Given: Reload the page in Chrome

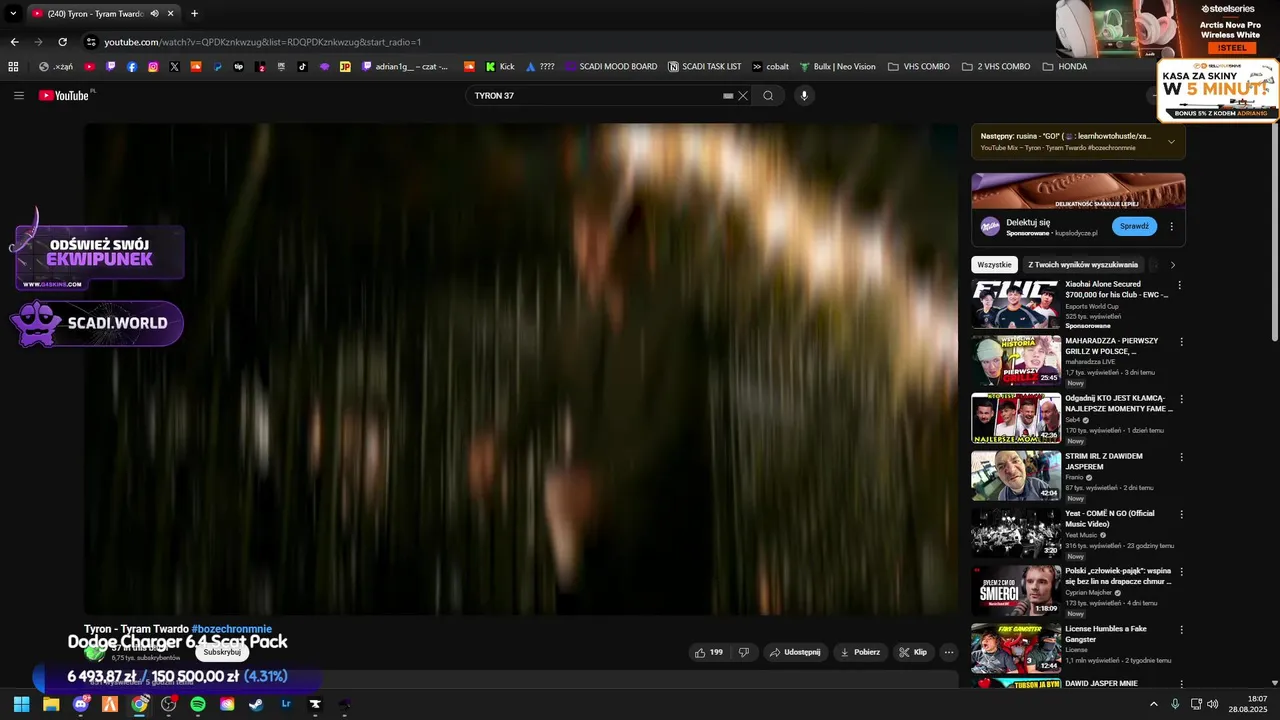Looking at the screenshot, I should [x=62, y=42].
